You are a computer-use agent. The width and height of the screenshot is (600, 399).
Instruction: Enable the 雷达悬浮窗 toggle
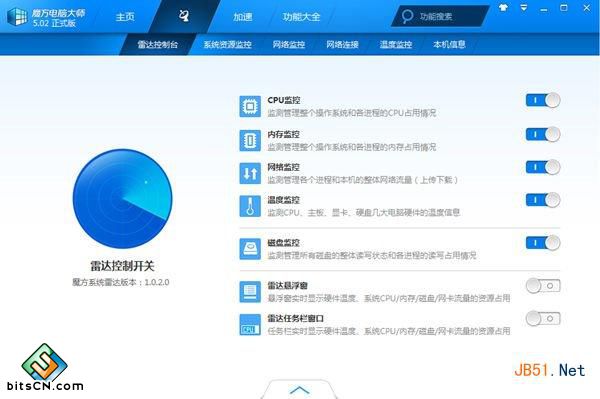tap(543, 286)
